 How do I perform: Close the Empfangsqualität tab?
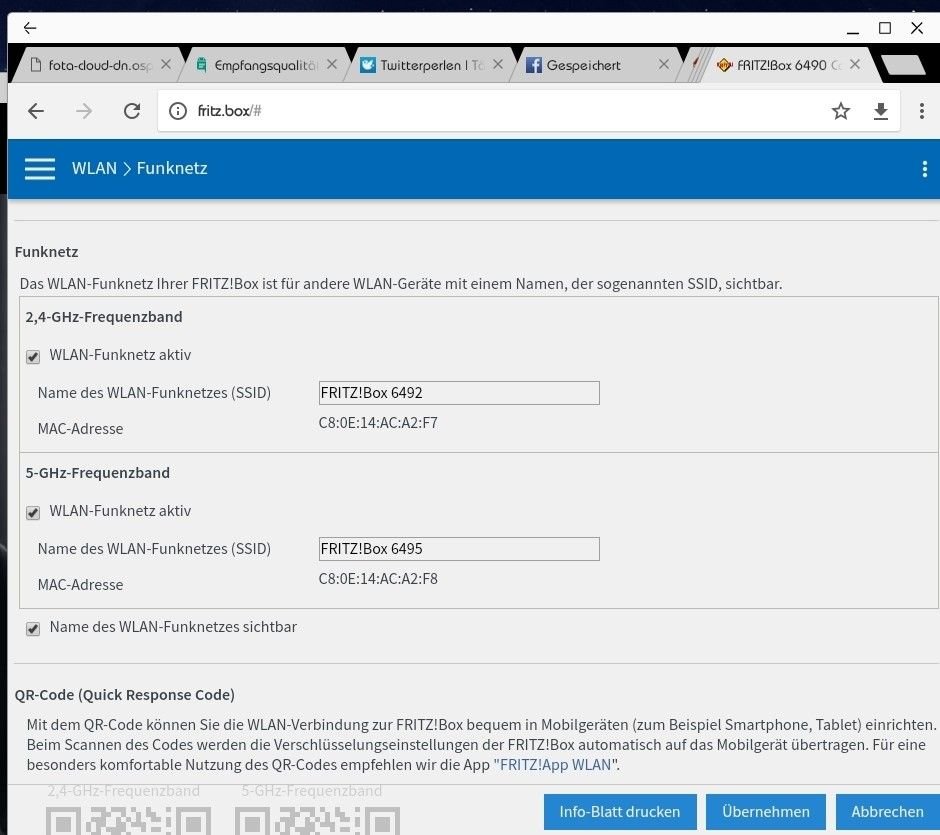click(332, 64)
